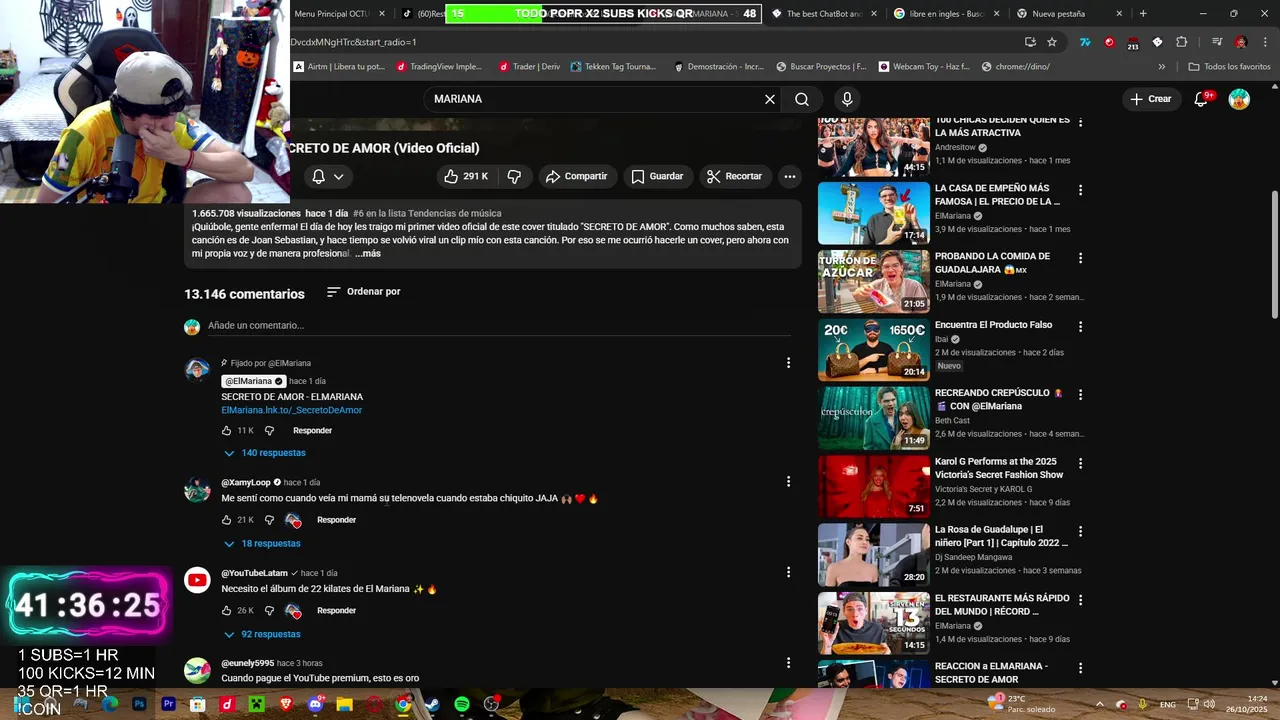Open options menu for pinned comment
Image resolution: width=1280 pixels, height=720 pixels.
(788, 363)
